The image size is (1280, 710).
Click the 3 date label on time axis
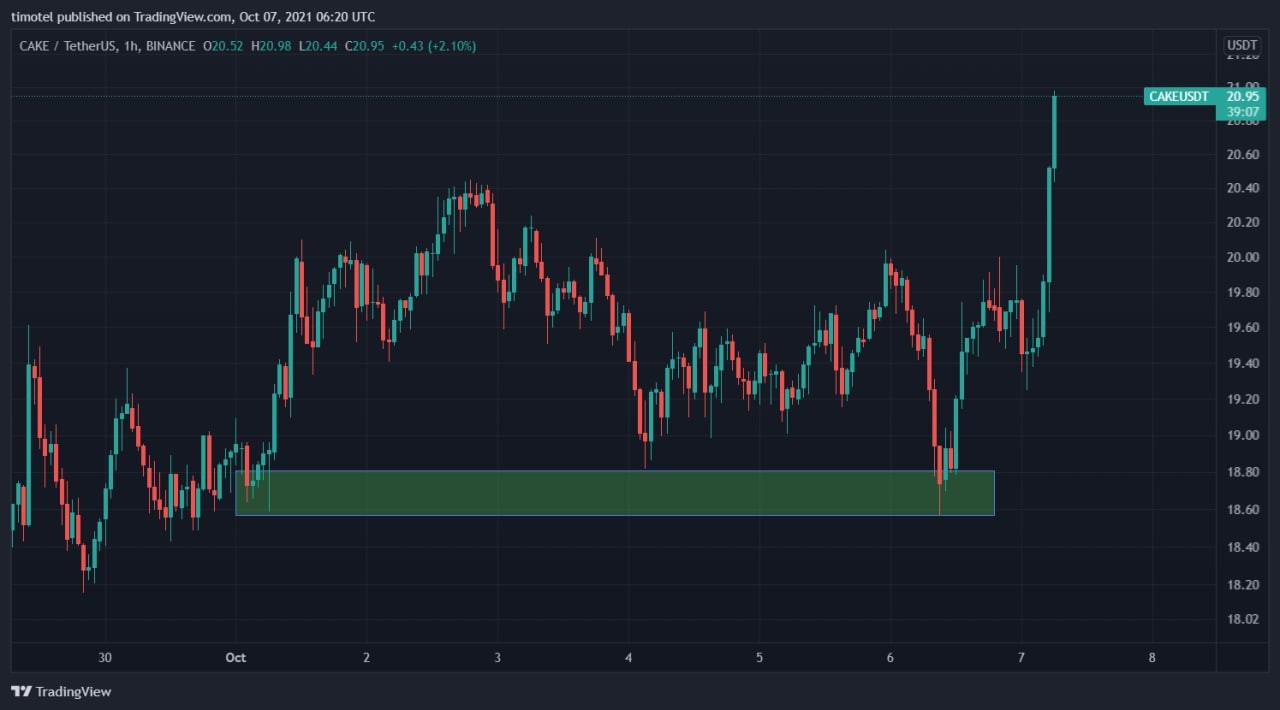pyautogui.click(x=497, y=657)
